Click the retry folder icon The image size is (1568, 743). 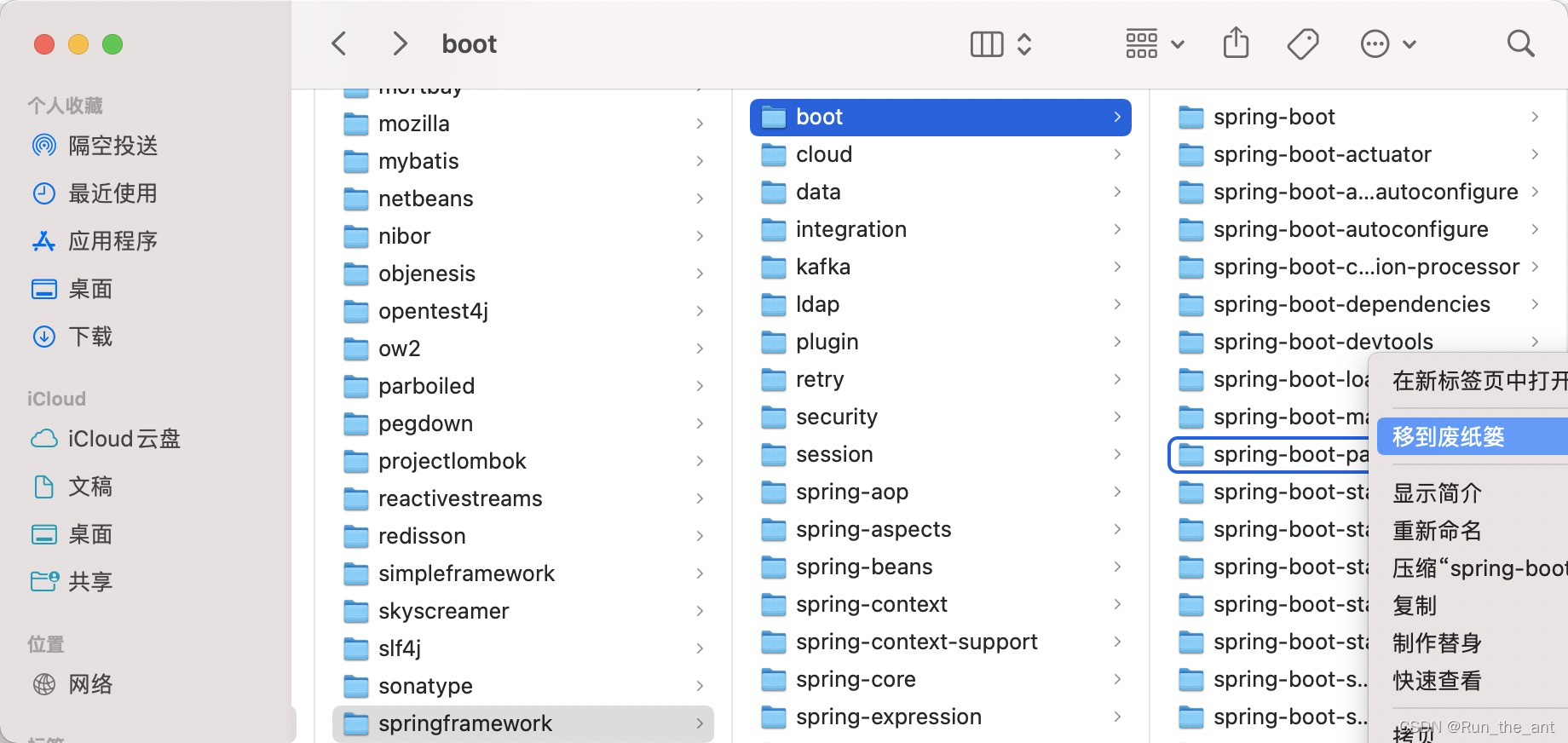click(x=774, y=379)
